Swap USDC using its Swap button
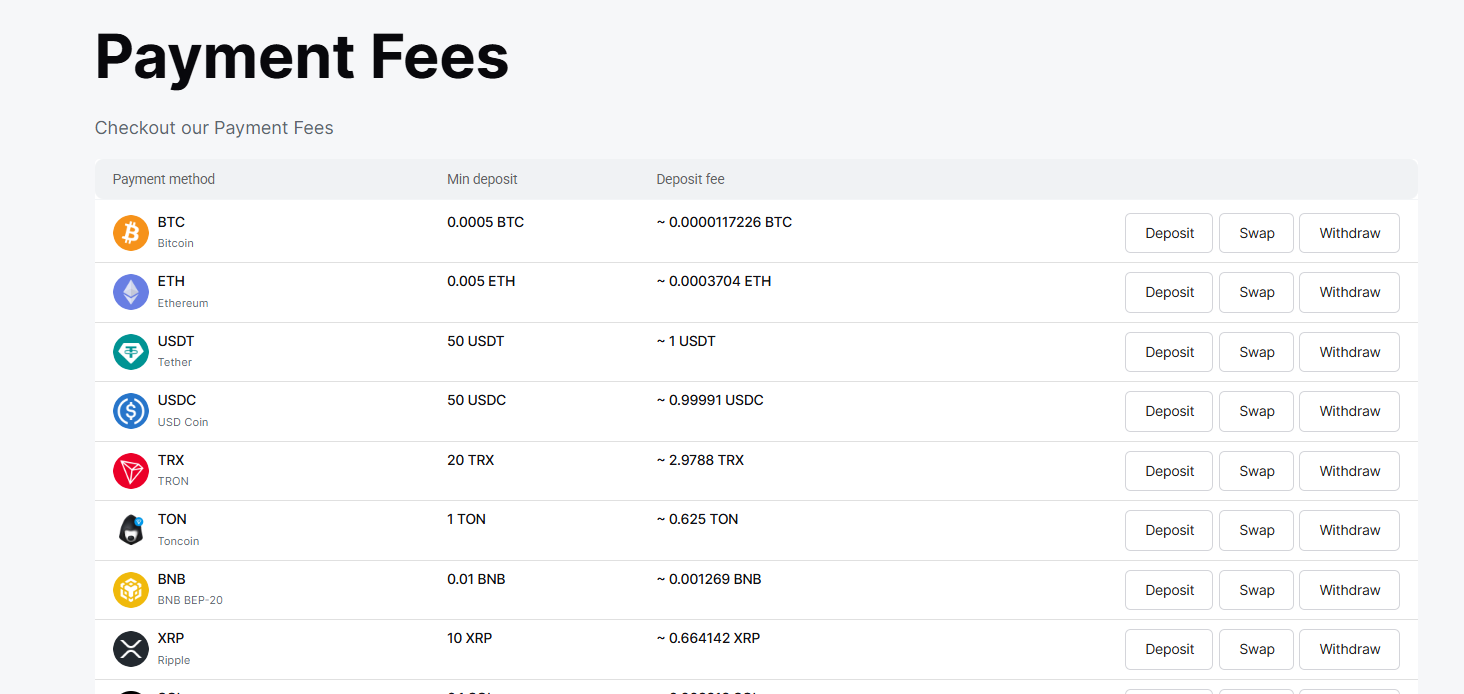 click(1256, 411)
